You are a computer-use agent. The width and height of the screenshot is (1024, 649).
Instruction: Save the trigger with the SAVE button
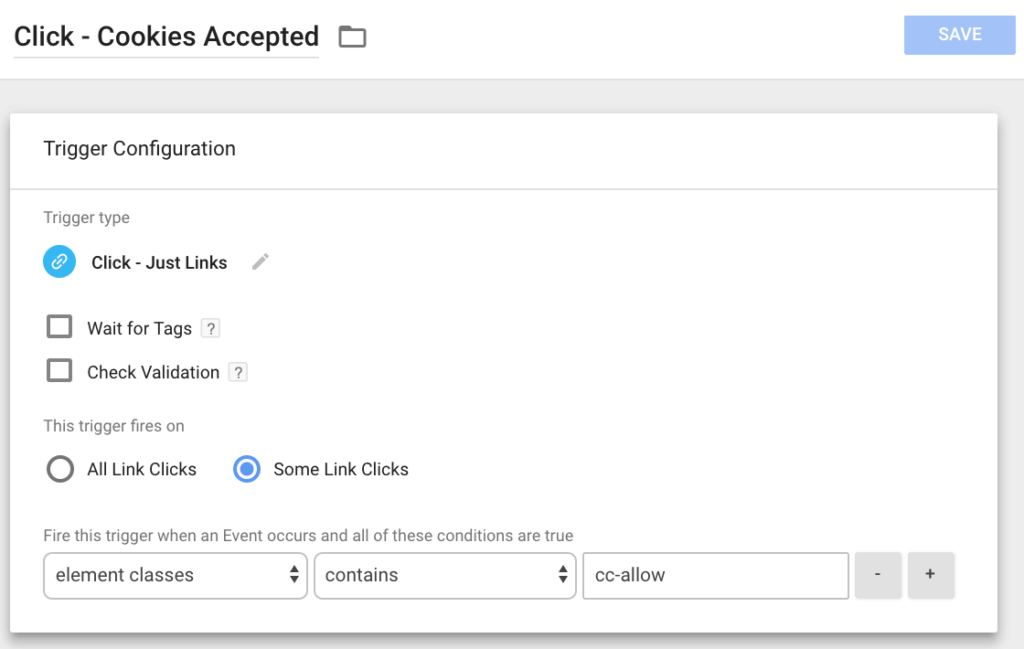click(959, 35)
